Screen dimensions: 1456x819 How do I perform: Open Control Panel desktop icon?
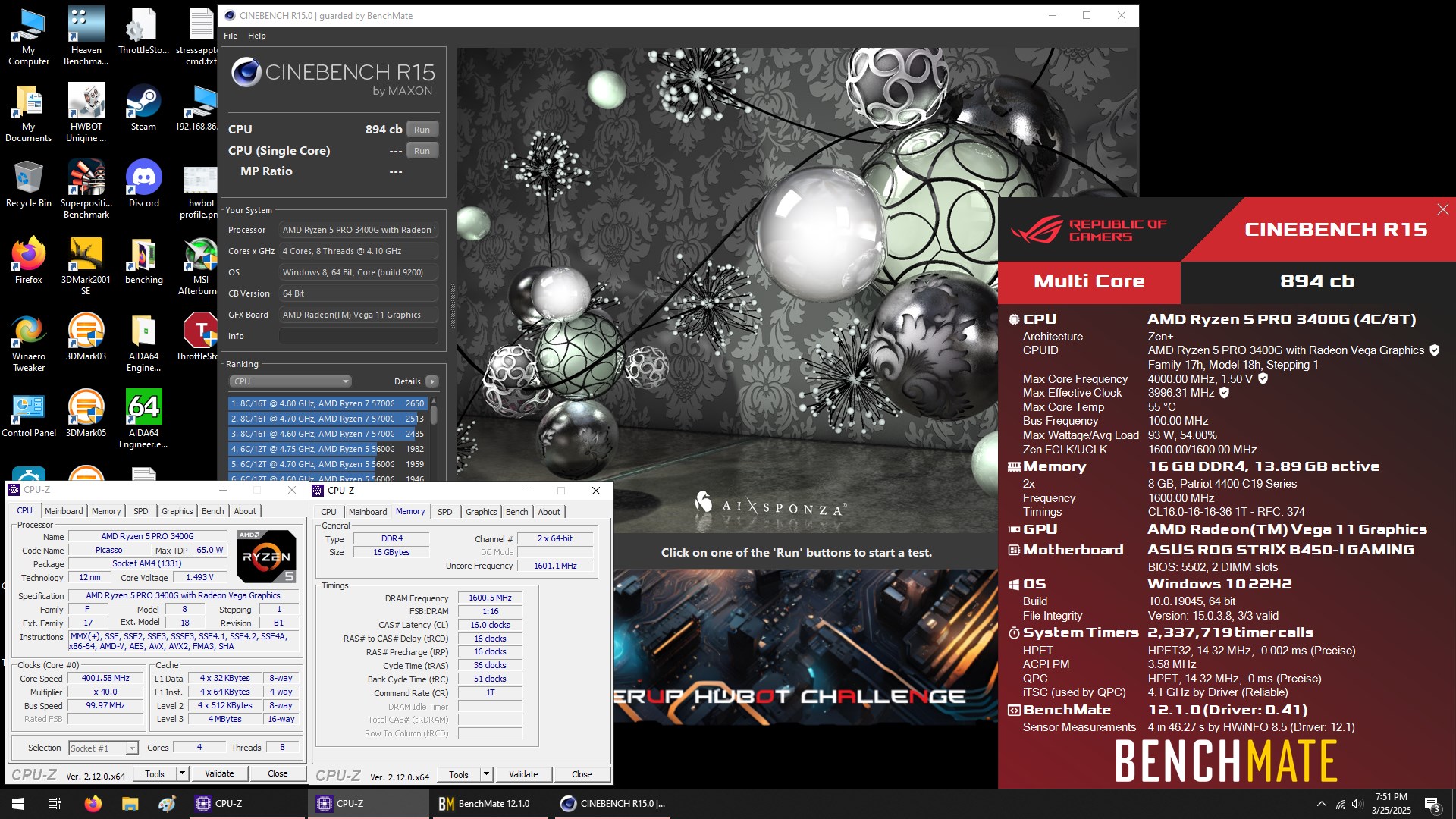pos(29,414)
